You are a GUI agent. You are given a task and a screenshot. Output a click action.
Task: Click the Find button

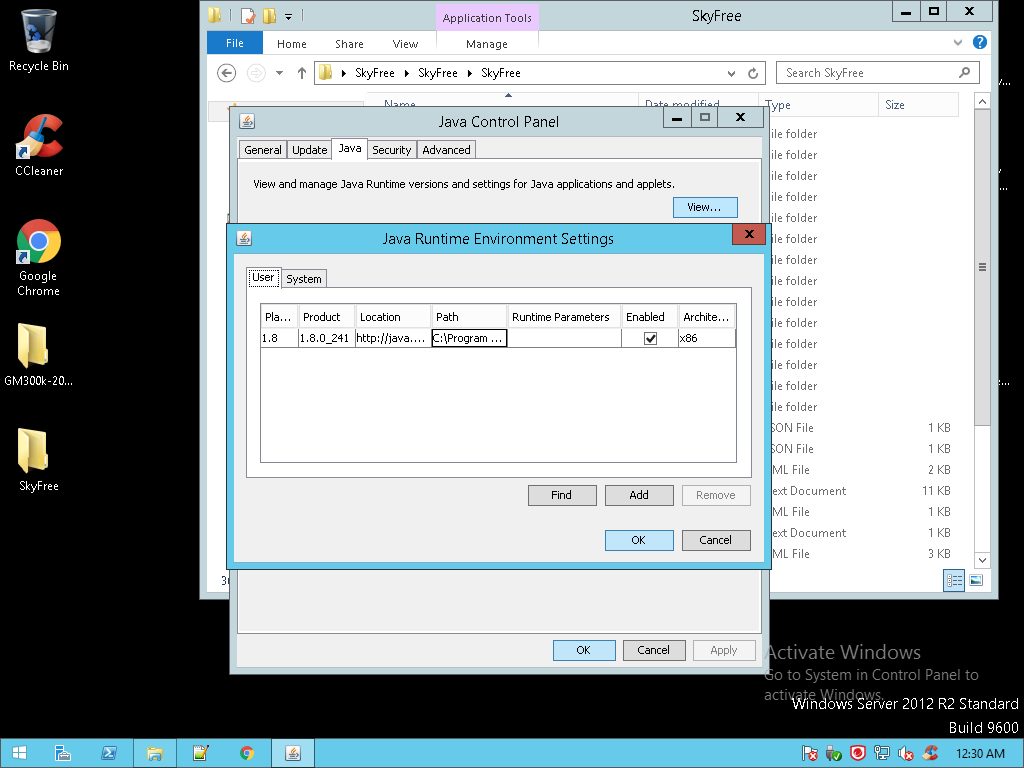click(x=562, y=495)
